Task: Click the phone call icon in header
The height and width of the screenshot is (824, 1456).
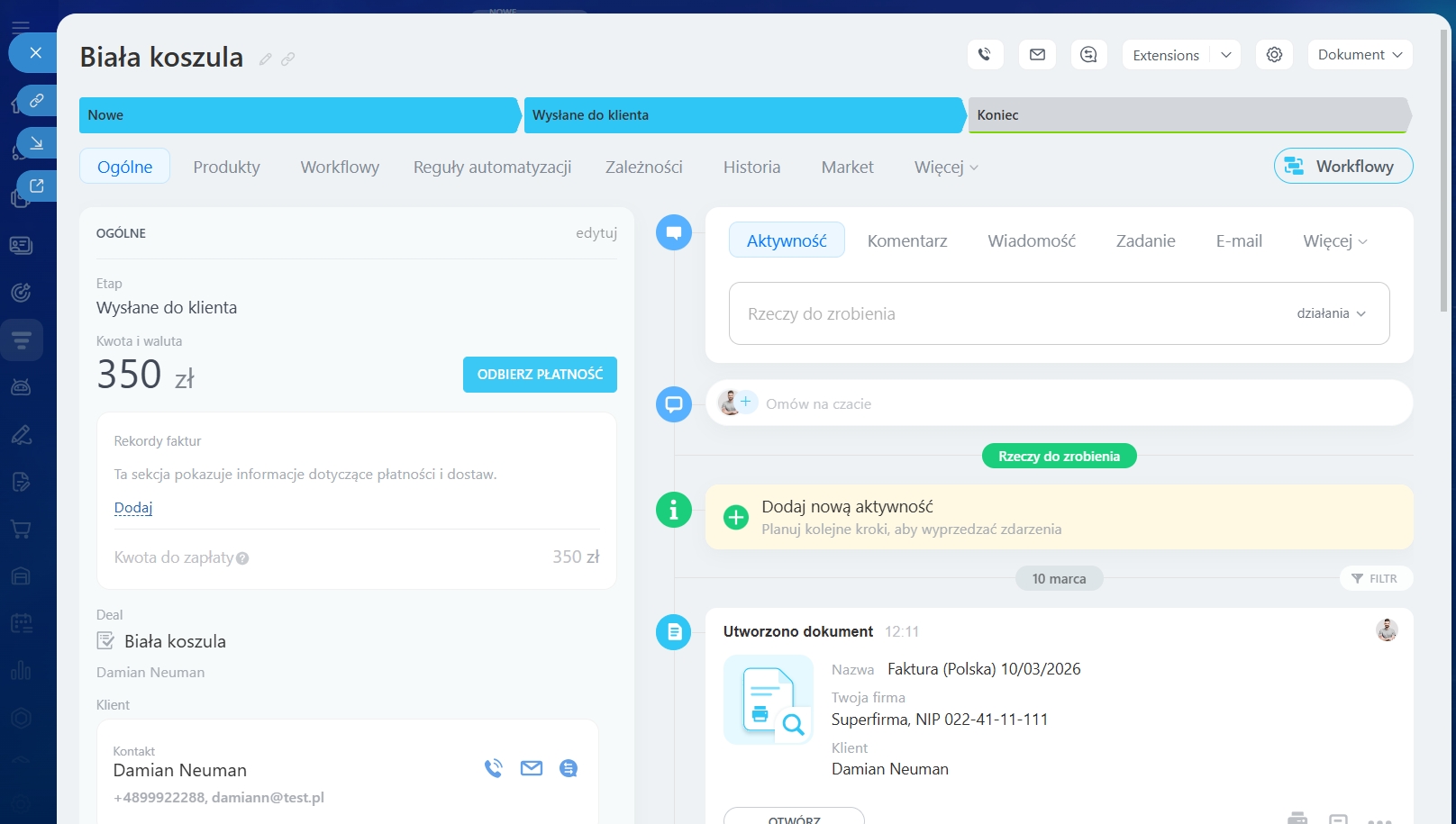Action: [985, 55]
